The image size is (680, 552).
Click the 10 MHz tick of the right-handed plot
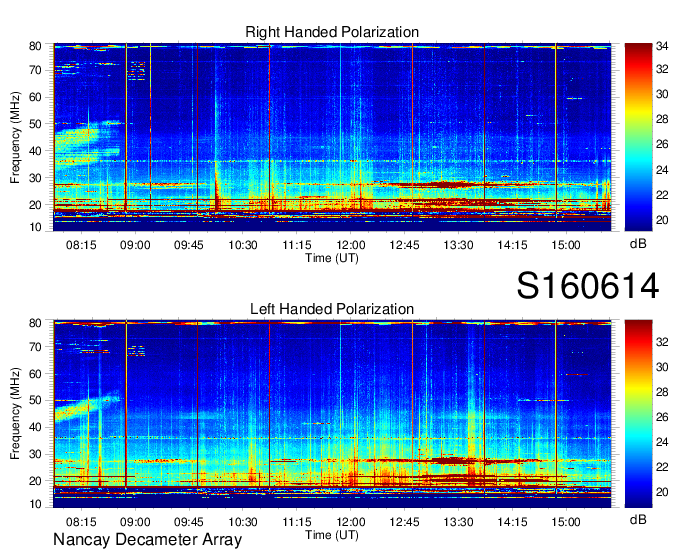click(x=35, y=227)
